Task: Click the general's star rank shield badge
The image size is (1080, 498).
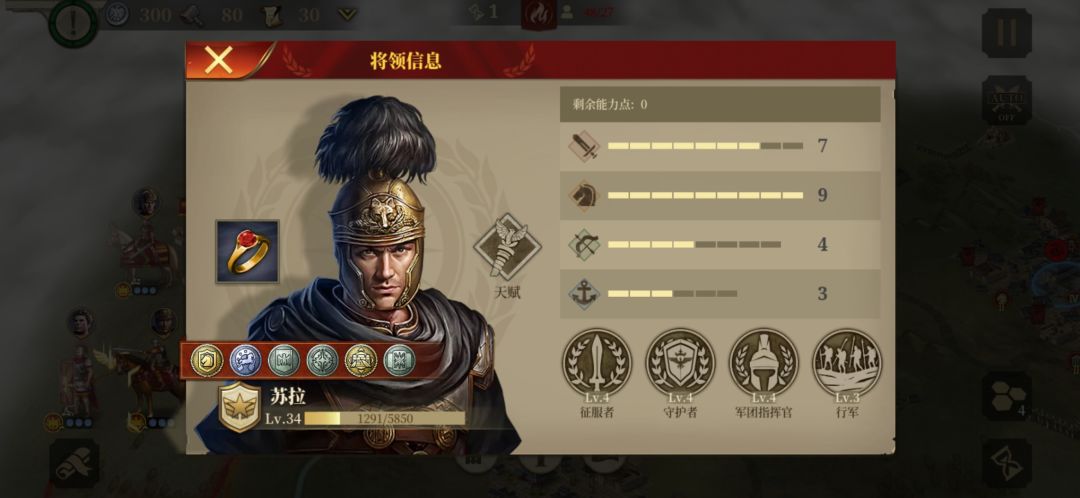Action: coord(239,407)
